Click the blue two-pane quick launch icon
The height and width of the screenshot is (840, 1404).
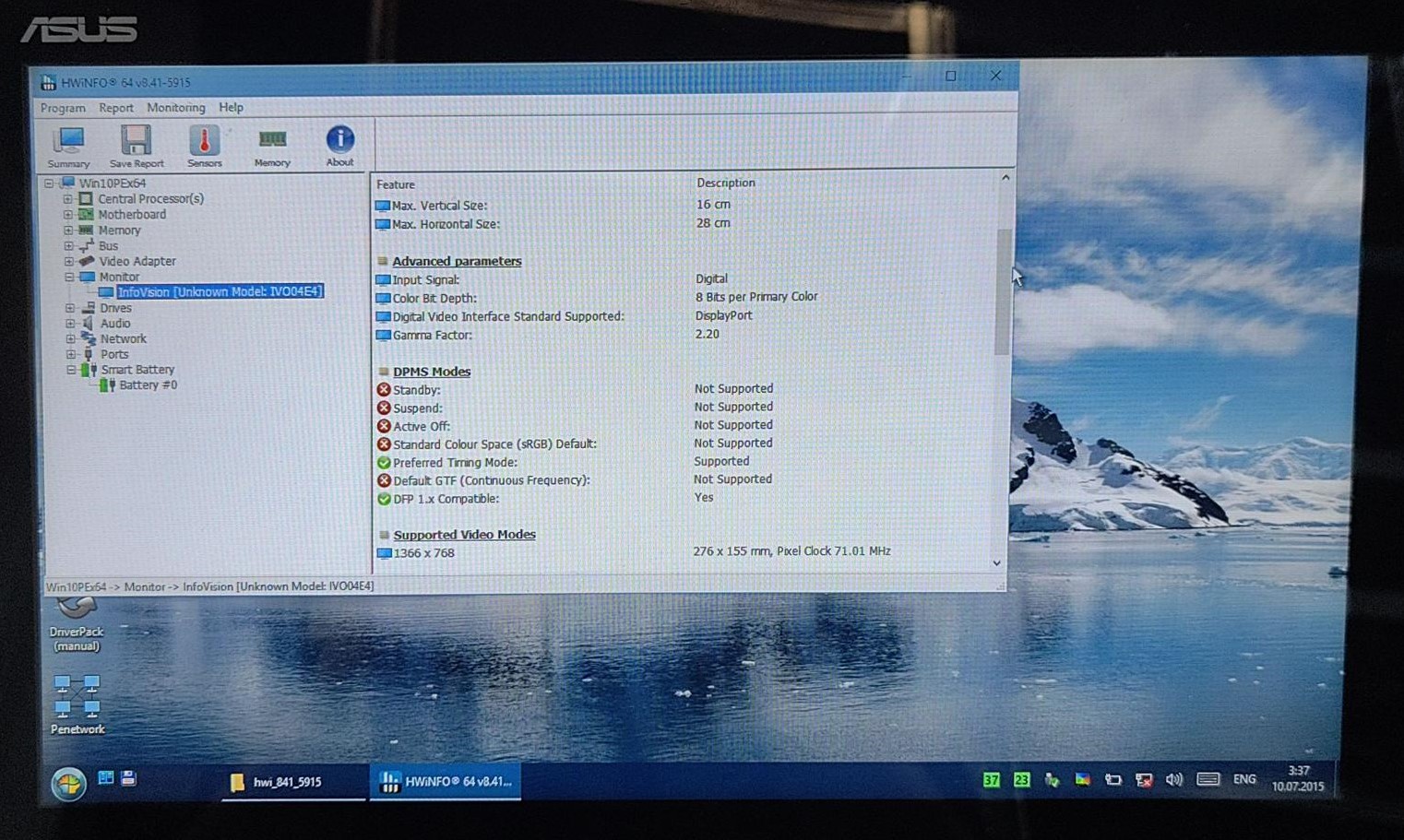click(106, 778)
